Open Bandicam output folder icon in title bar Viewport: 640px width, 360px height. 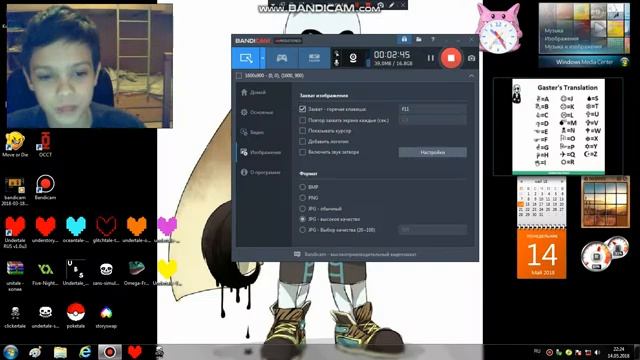[x=418, y=40]
